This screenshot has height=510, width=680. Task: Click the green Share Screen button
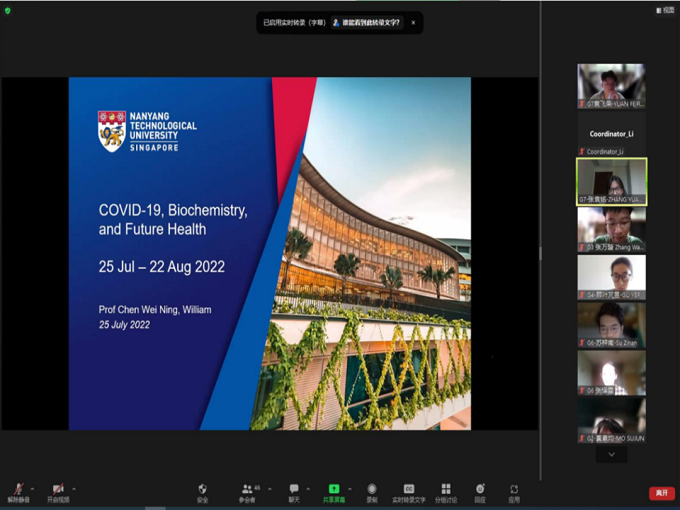pos(334,490)
